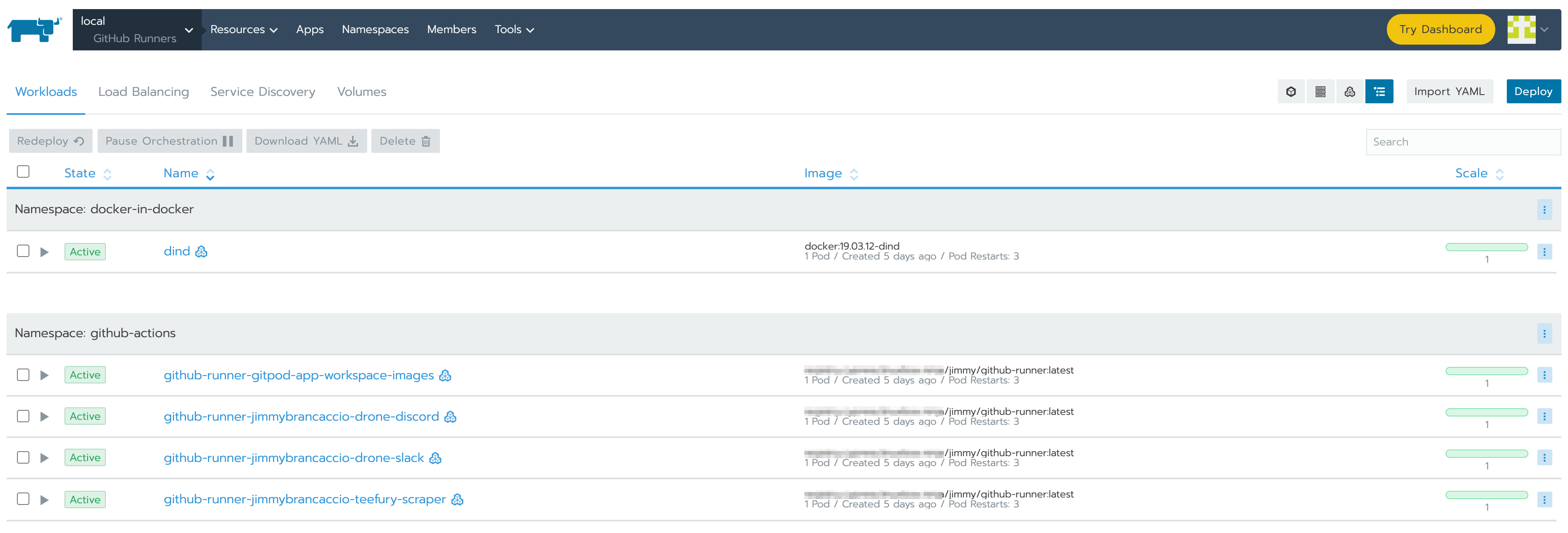The image size is (1568, 533).
Task: Switch to the Load Balancing tab
Action: coord(143,92)
